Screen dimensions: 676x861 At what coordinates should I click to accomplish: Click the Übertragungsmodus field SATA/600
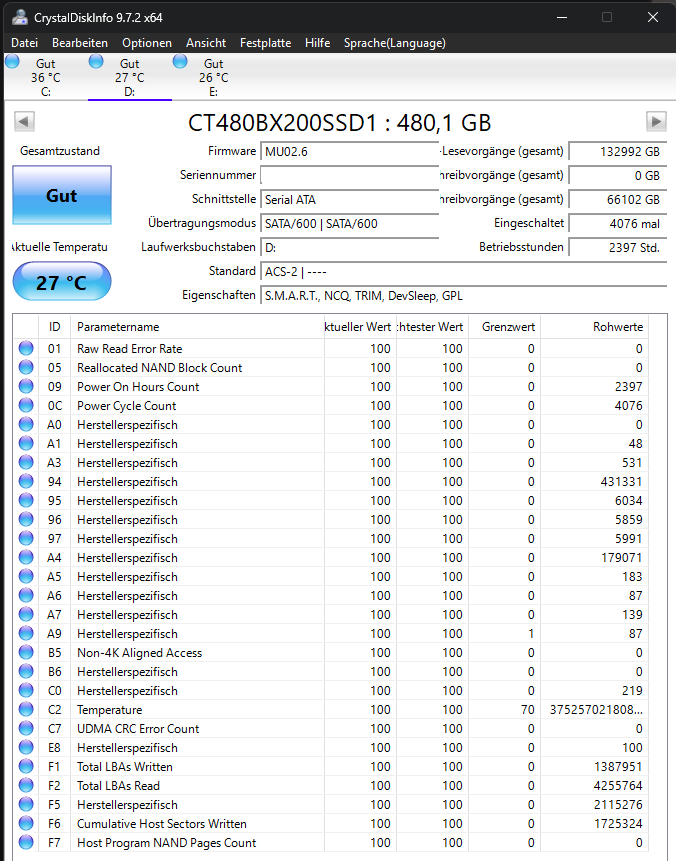coord(350,223)
